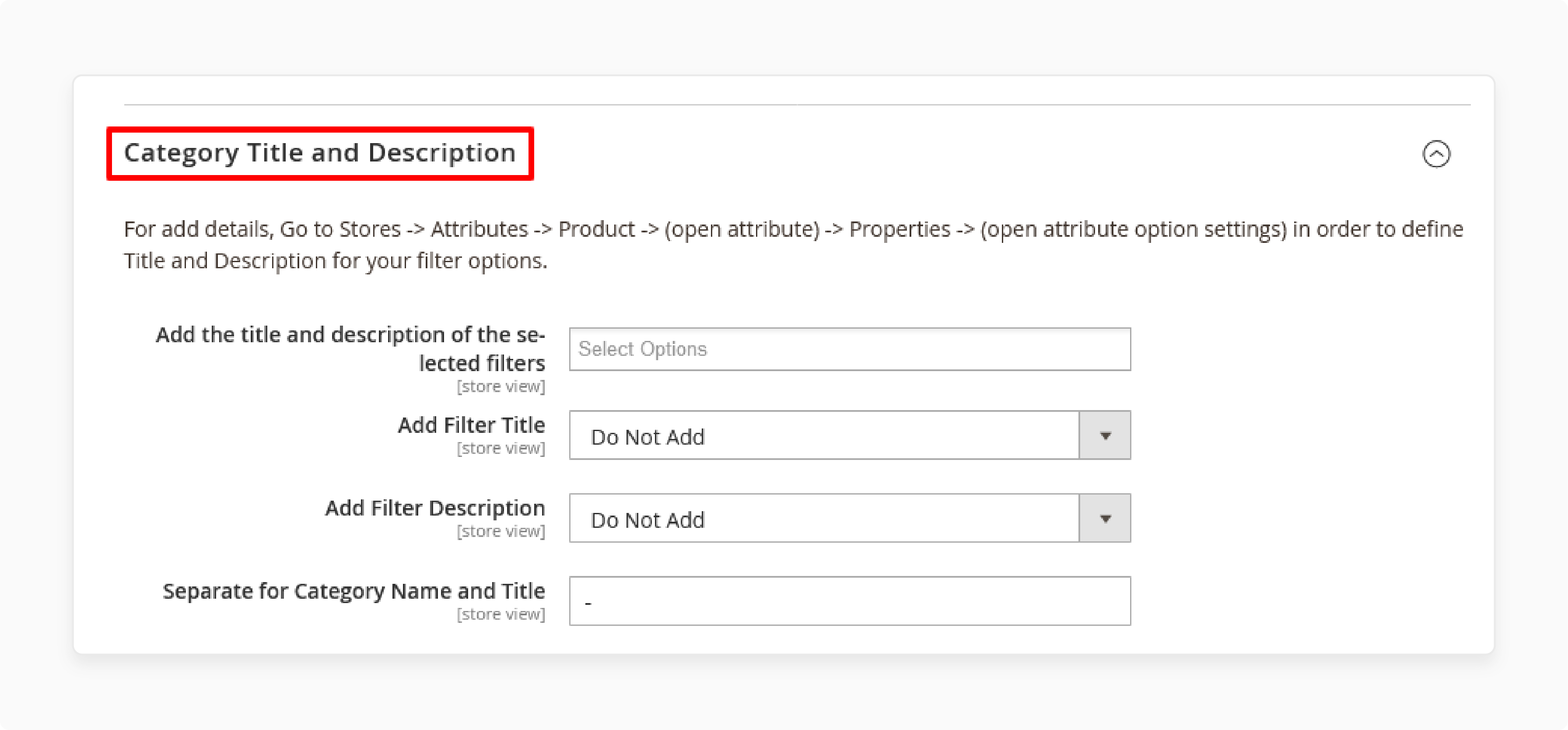1568x730 pixels.
Task: Click the Add Filter Title label
Action: (471, 425)
